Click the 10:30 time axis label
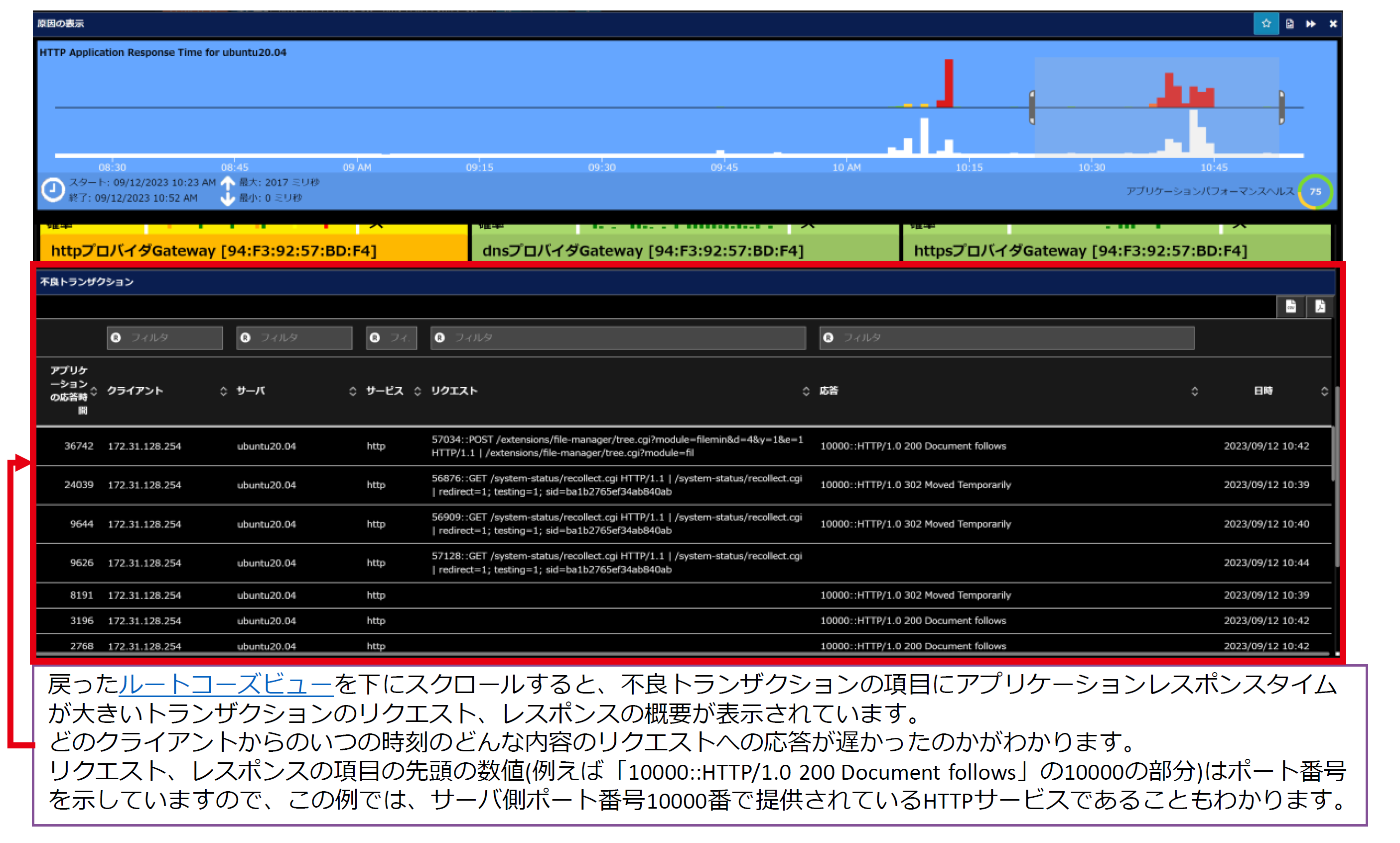 (x=1091, y=167)
